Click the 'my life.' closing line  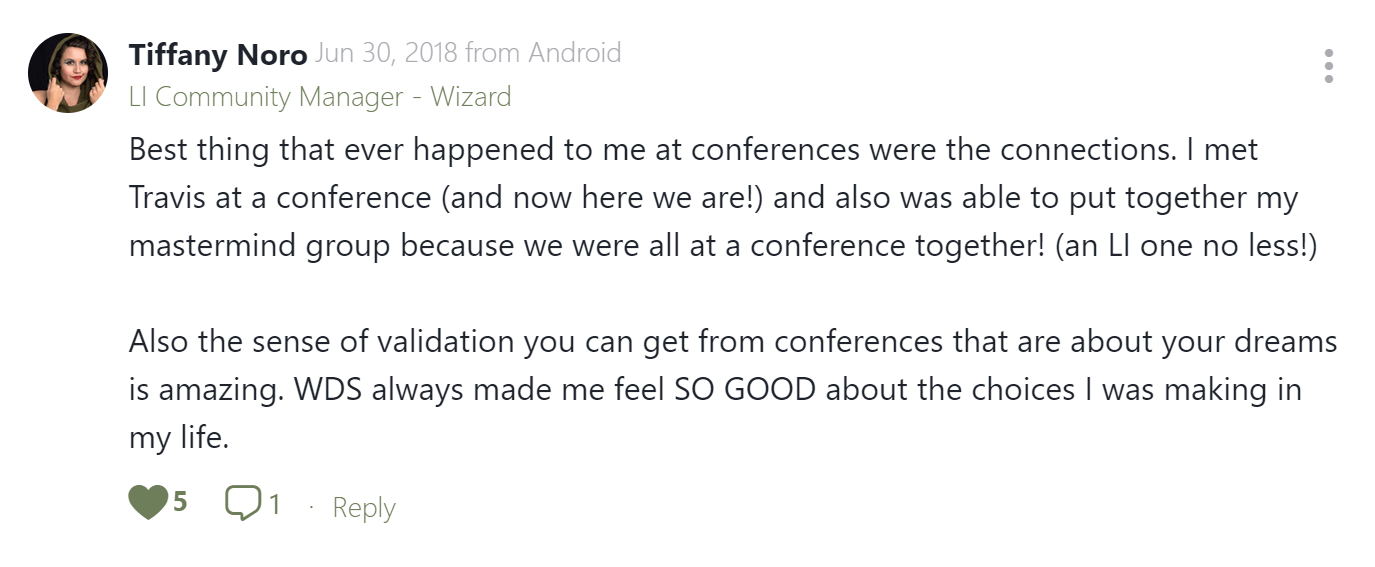coord(179,437)
